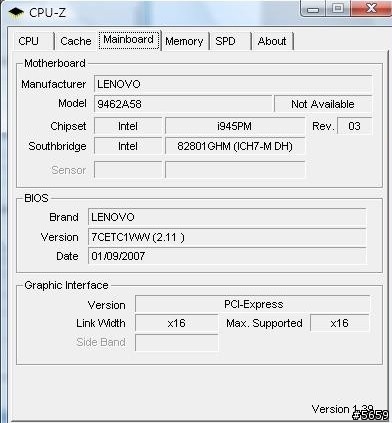Click the Graphic Interface group title
Viewport: 392px width, 423px height.
click(x=66, y=285)
